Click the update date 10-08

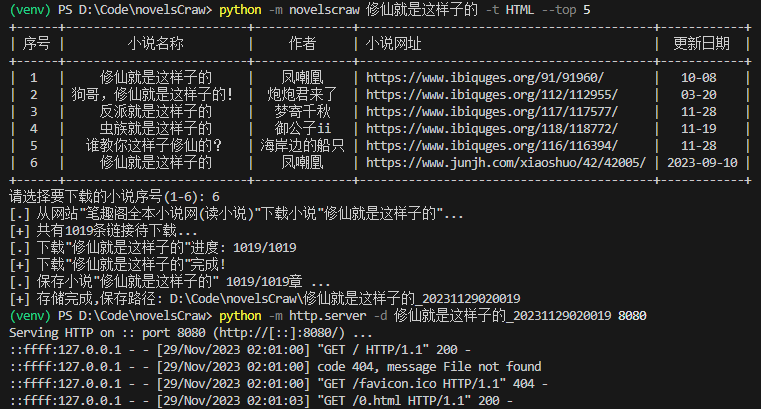(x=698, y=78)
